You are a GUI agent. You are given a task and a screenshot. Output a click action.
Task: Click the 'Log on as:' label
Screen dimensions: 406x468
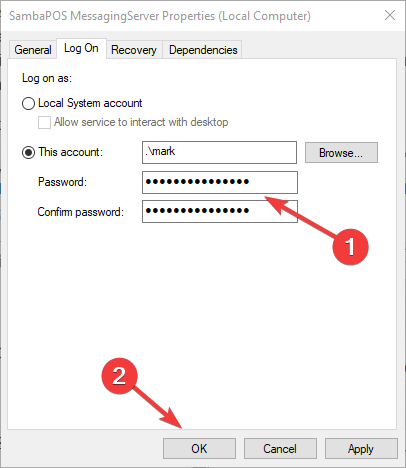[47, 78]
